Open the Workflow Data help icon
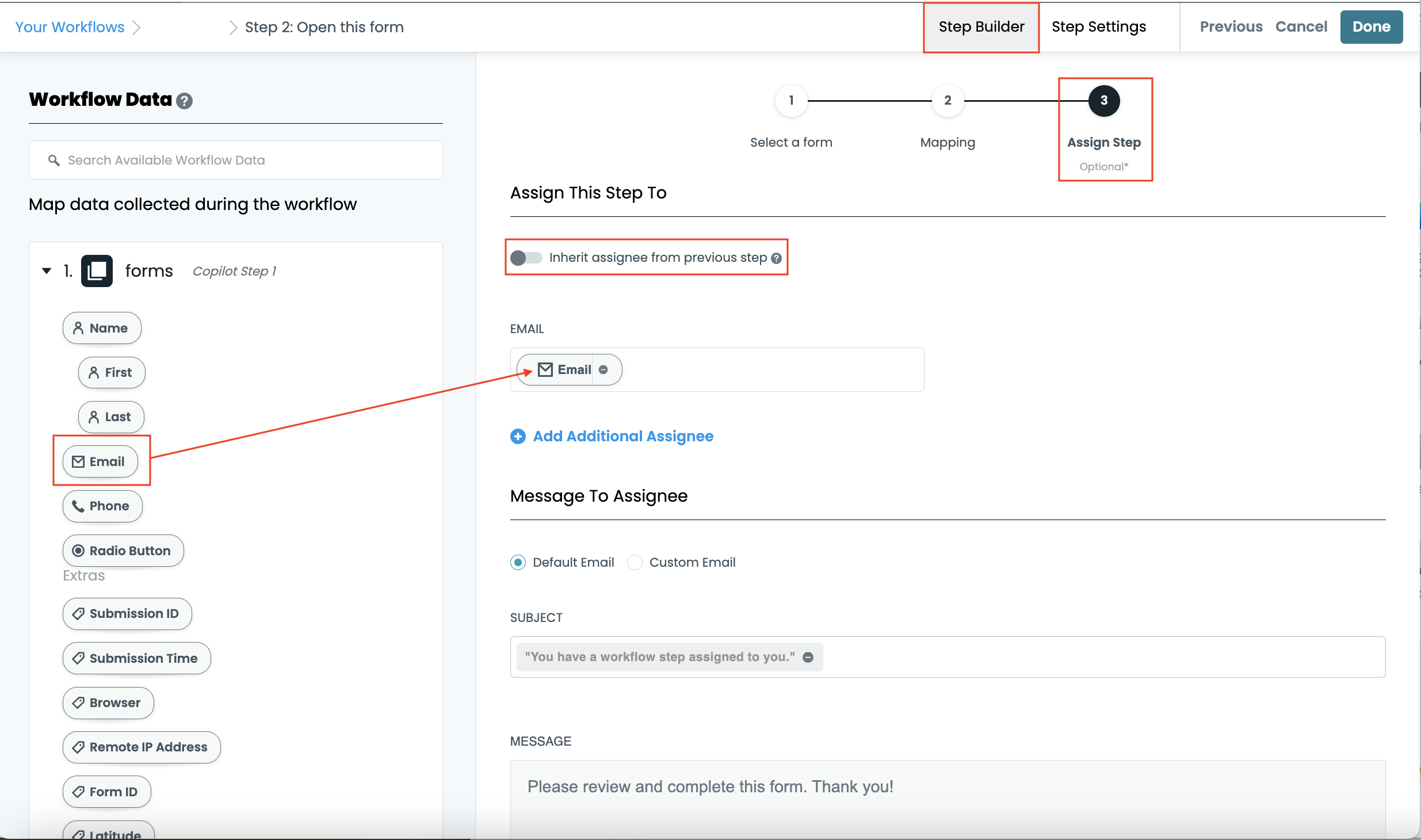 [x=184, y=101]
